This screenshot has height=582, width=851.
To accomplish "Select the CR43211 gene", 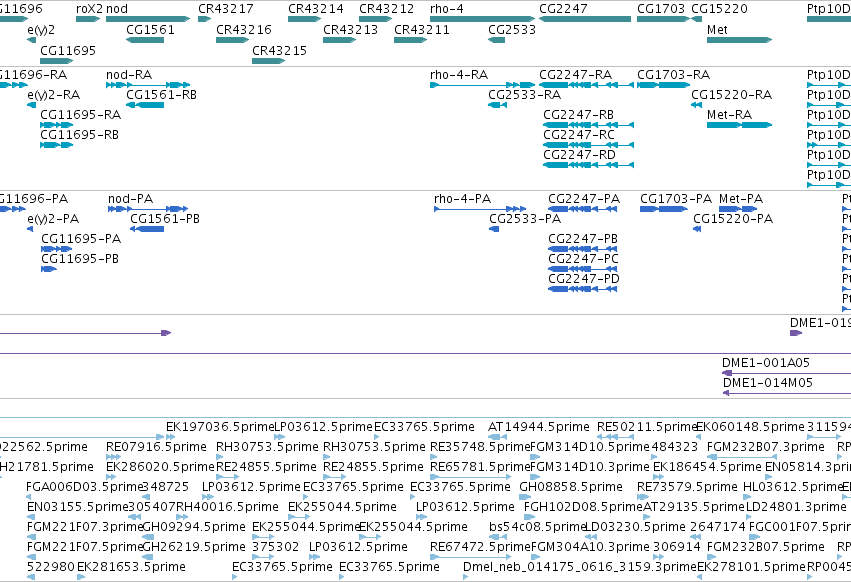I will pos(410,40).
